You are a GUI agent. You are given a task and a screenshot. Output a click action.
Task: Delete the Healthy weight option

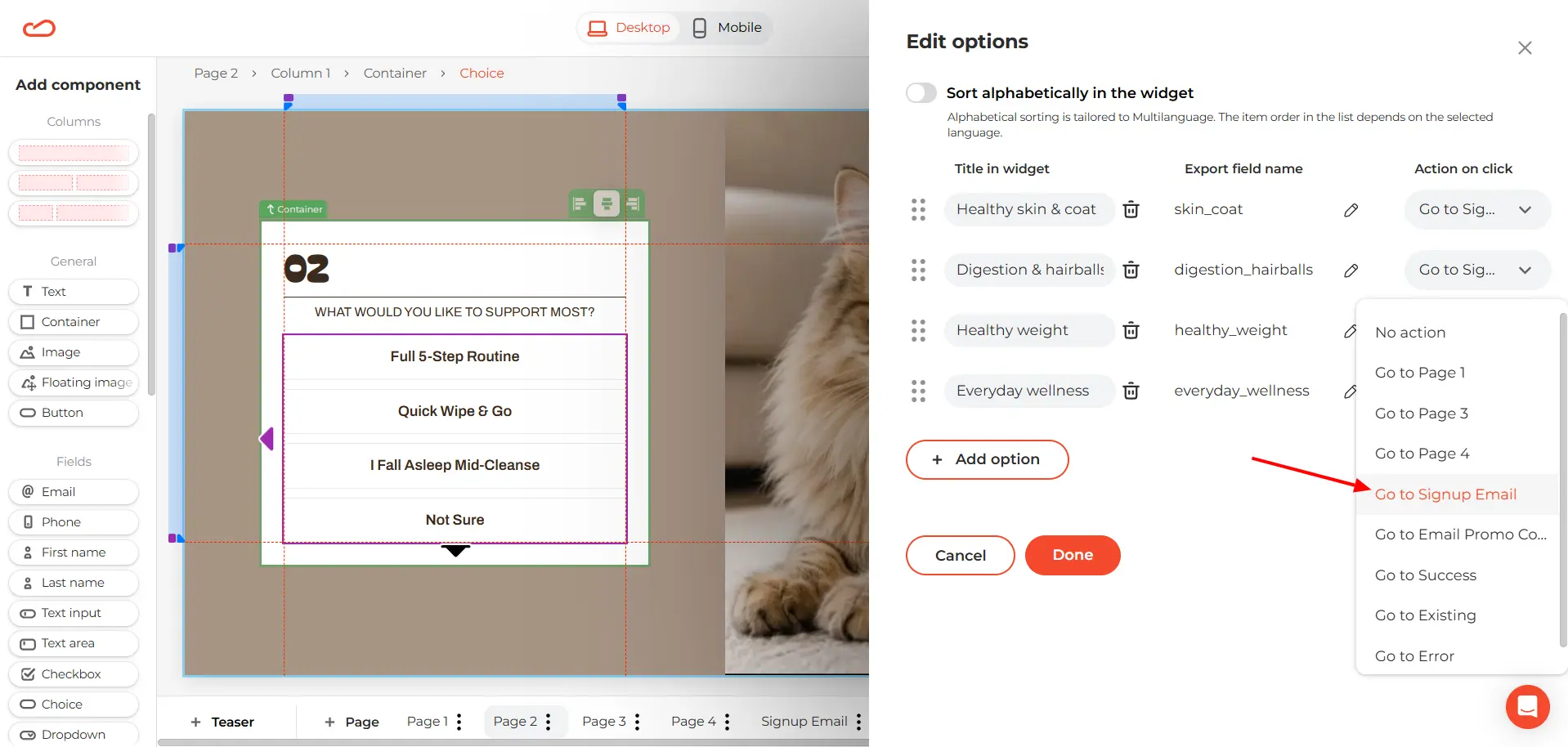(1131, 331)
